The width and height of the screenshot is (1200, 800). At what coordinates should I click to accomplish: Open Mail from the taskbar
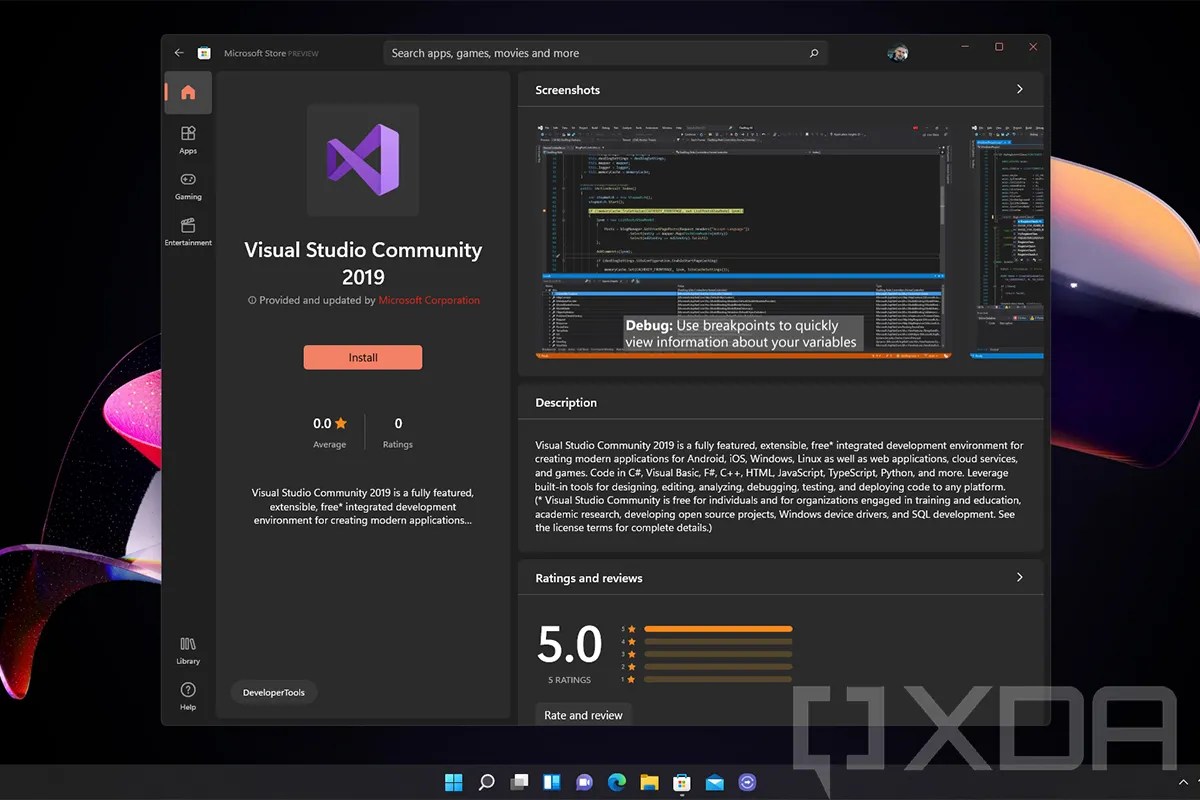(x=714, y=782)
